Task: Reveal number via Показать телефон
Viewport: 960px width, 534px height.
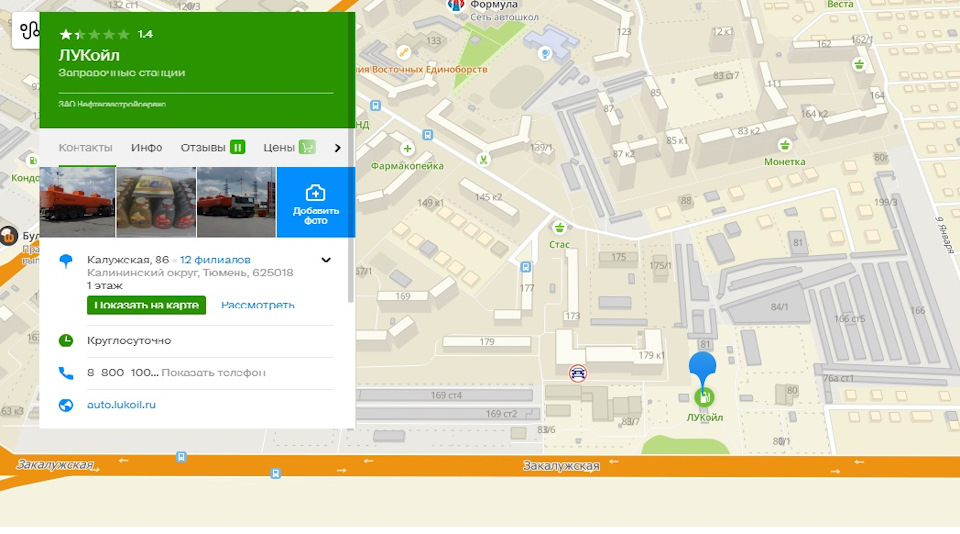Action: point(213,372)
